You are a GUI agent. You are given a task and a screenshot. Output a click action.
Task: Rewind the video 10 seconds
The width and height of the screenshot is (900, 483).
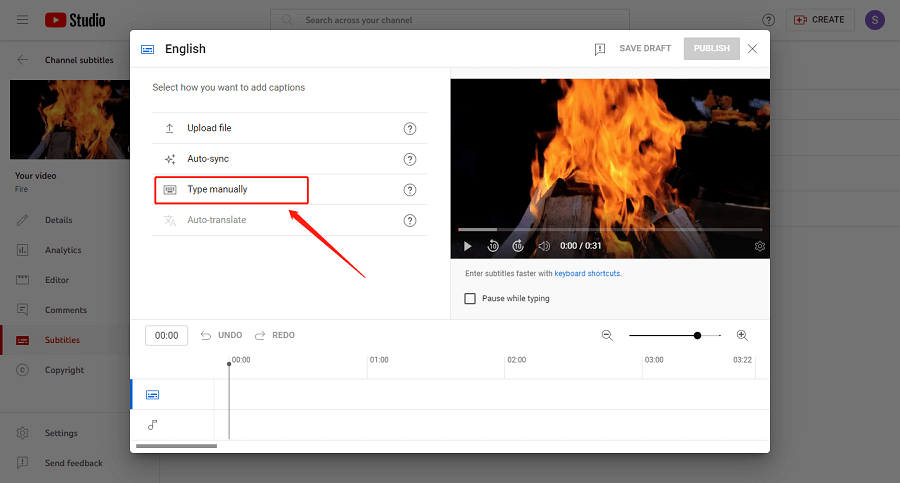point(492,246)
